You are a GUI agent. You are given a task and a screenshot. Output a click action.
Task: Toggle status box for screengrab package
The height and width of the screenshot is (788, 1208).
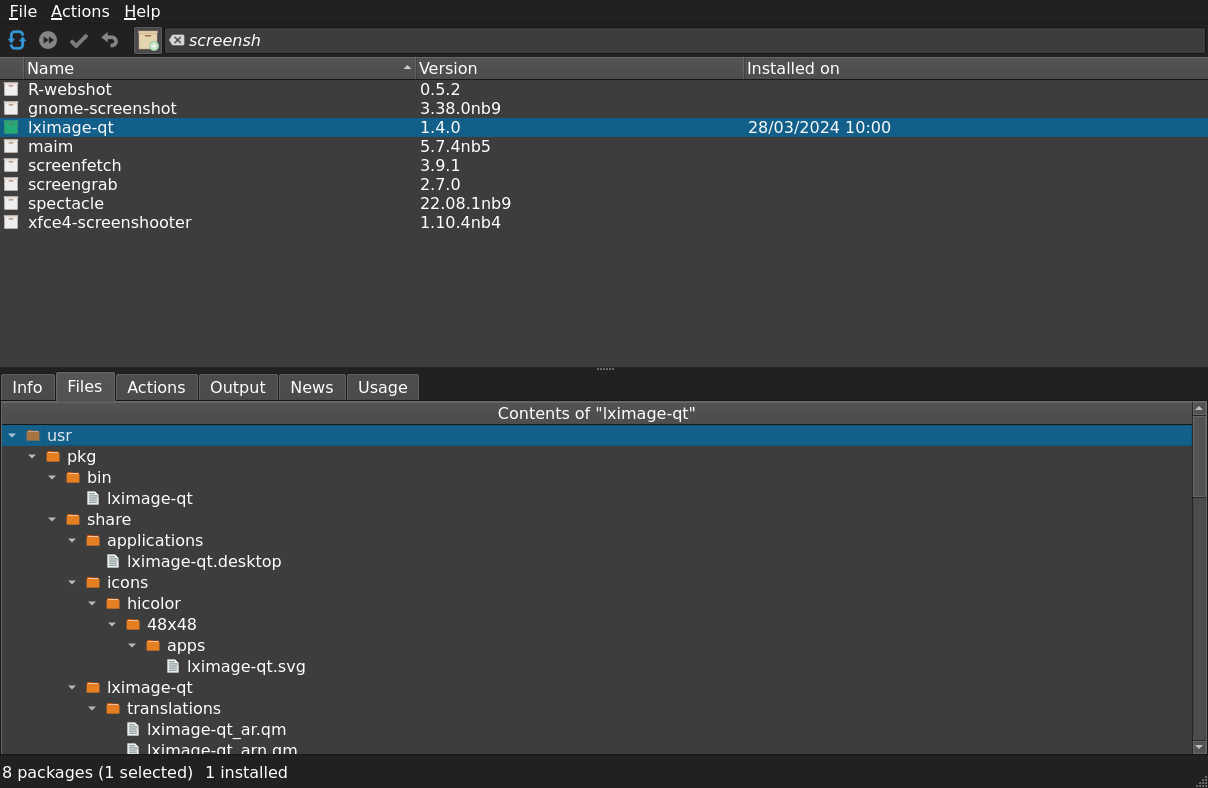tap(11, 184)
